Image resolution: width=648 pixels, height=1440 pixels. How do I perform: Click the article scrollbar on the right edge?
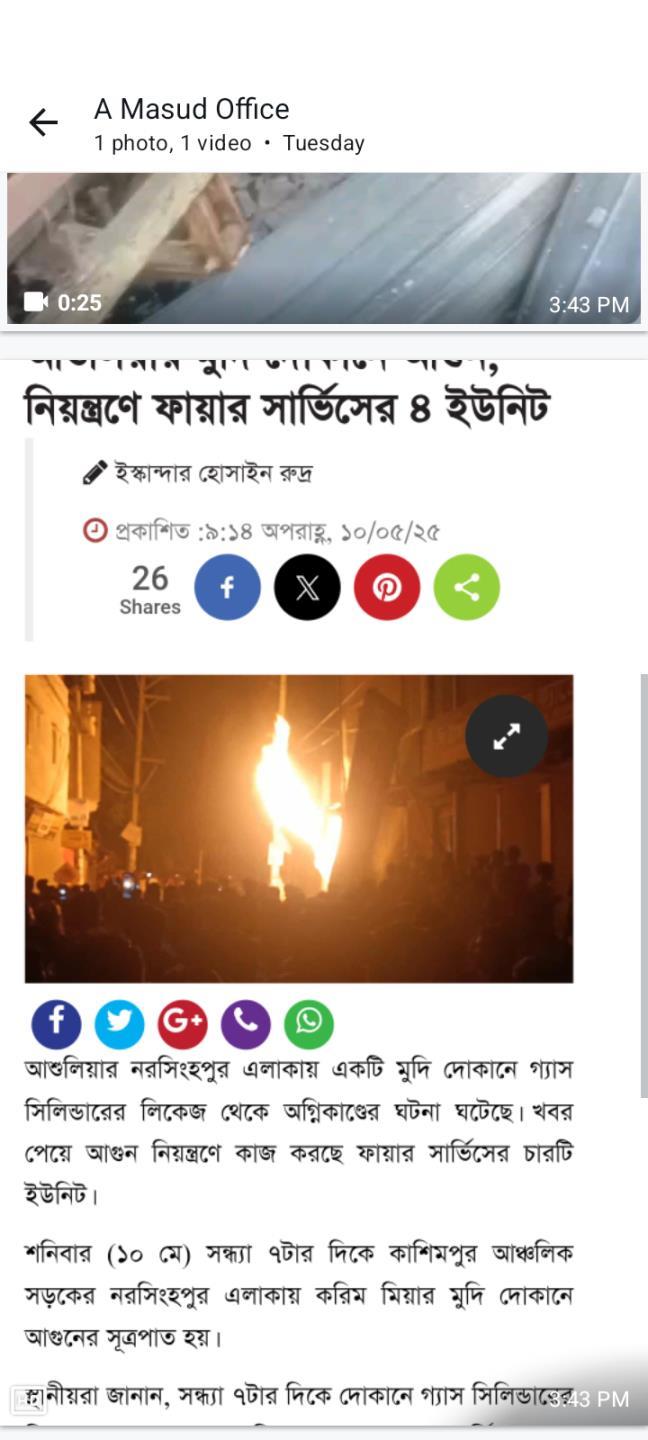click(x=643, y=885)
